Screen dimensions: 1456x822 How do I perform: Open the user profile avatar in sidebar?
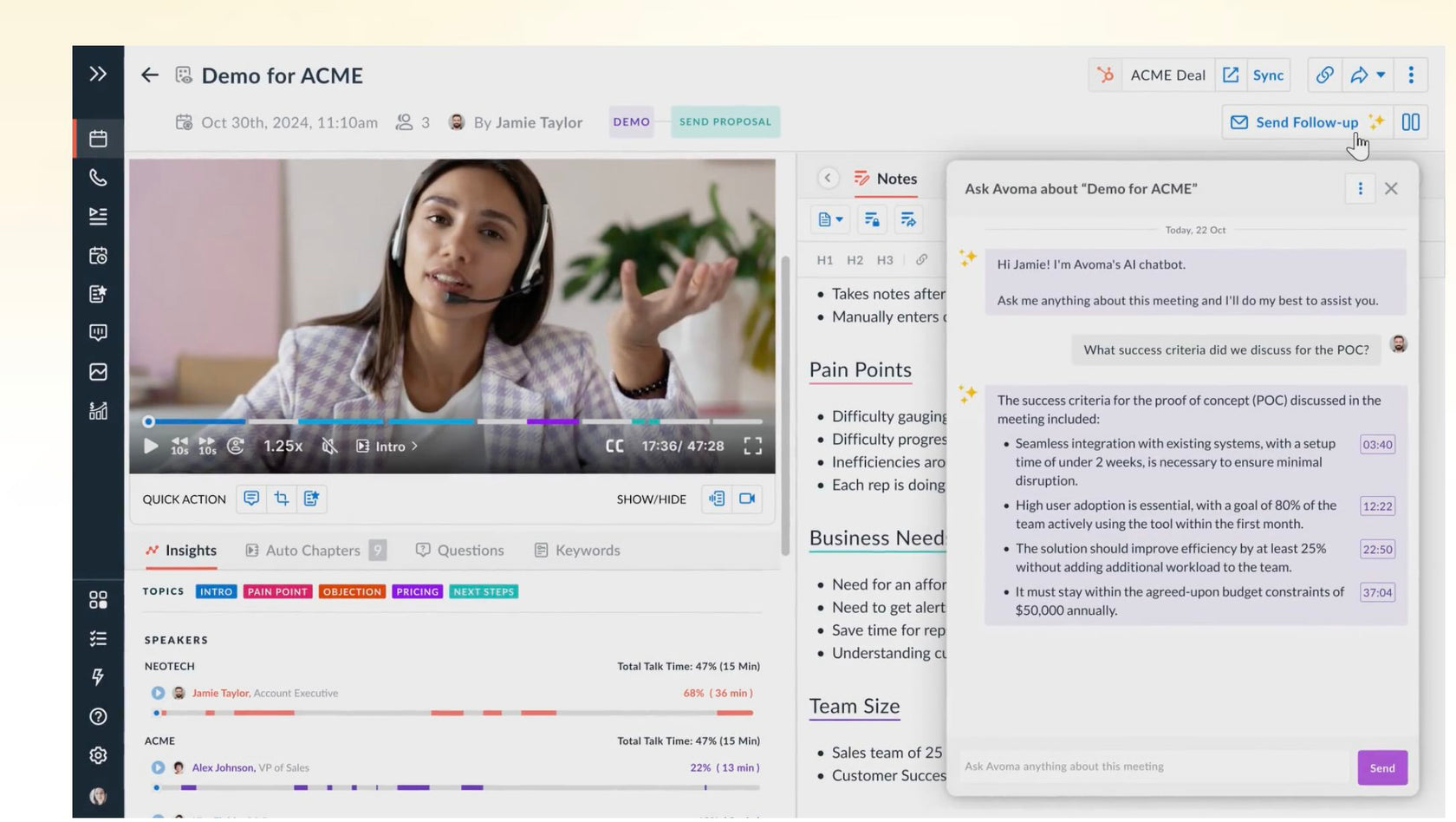pyautogui.click(x=98, y=795)
